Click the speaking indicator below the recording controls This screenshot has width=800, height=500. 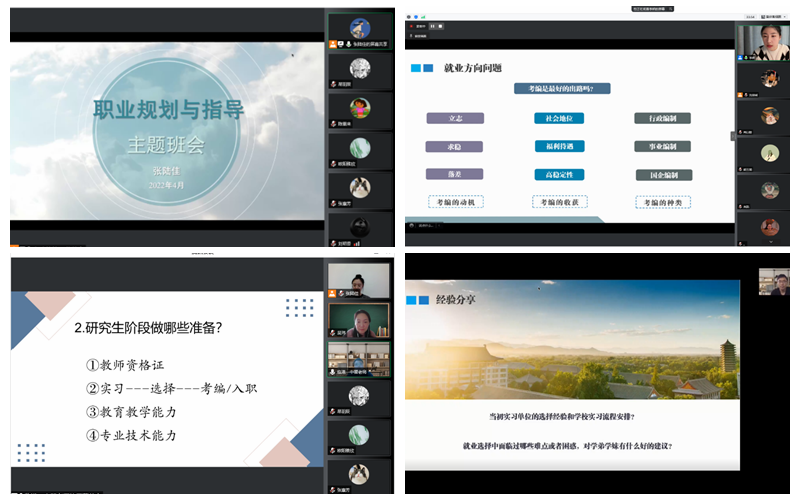pos(420,36)
